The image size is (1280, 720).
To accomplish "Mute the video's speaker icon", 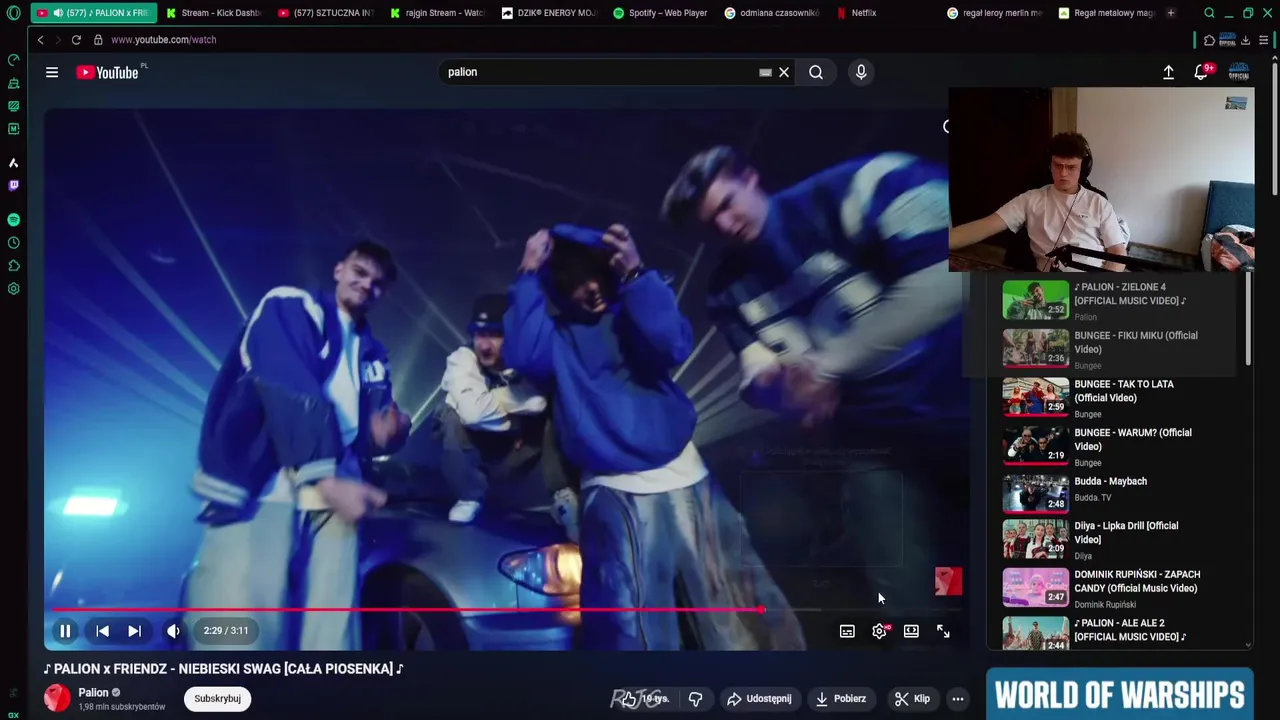I will pos(173,631).
